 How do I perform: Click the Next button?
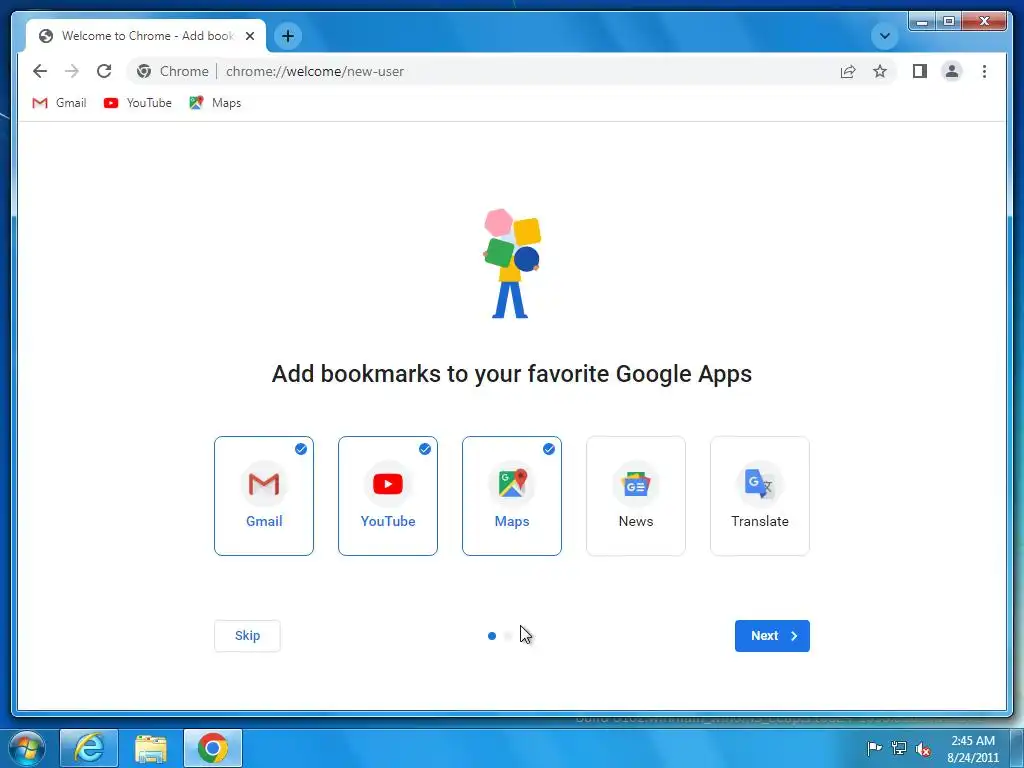(772, 635)
